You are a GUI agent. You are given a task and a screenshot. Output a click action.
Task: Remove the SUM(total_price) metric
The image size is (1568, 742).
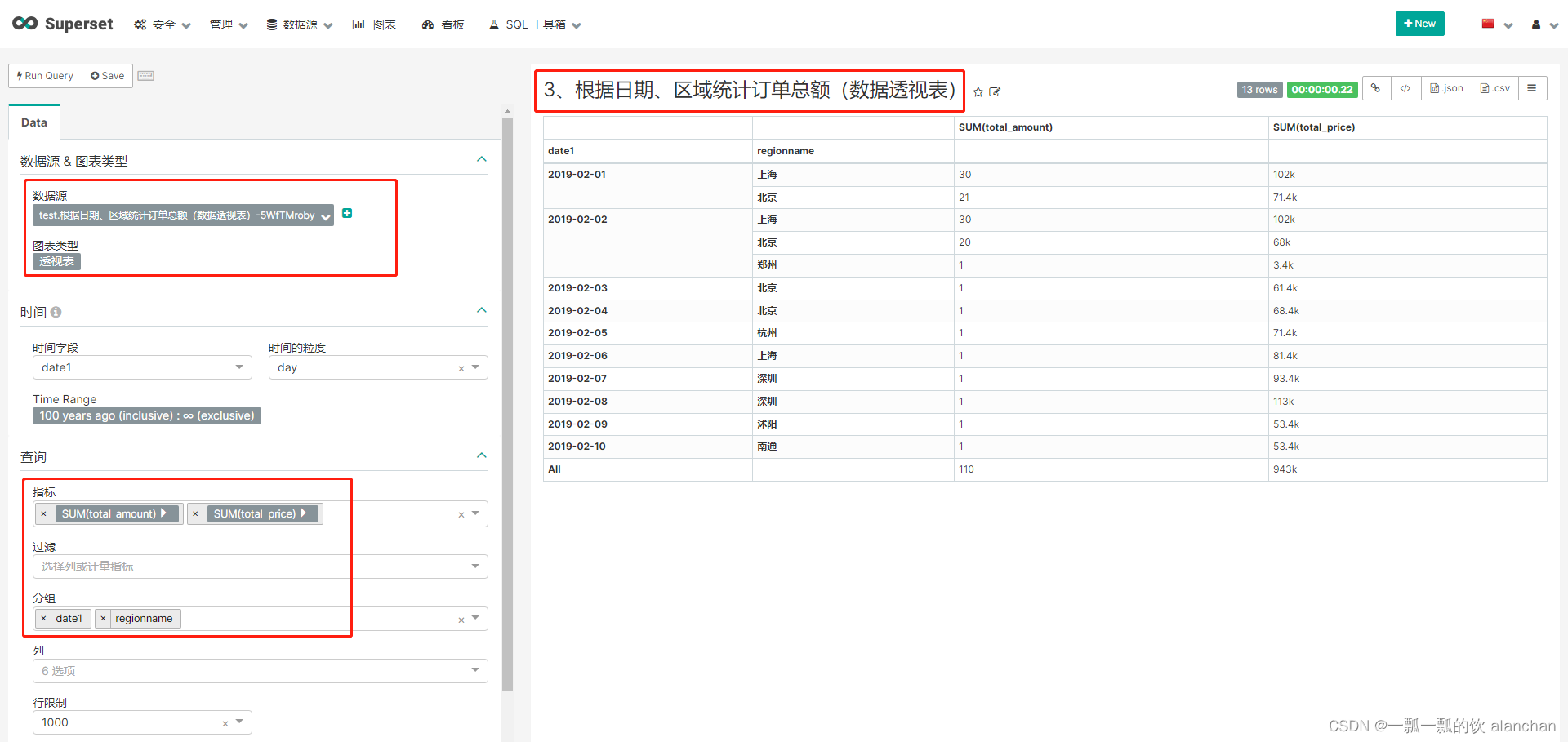pos(195,513)
